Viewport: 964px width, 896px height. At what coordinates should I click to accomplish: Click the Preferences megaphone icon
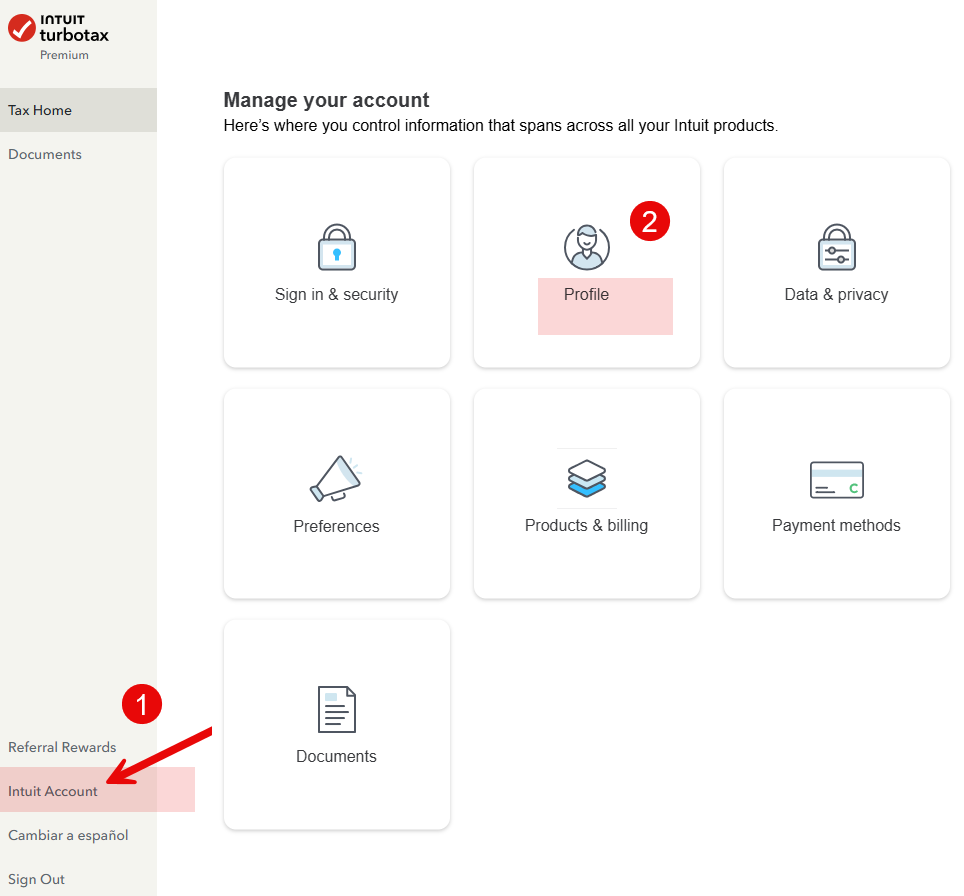tap(336, 479)
